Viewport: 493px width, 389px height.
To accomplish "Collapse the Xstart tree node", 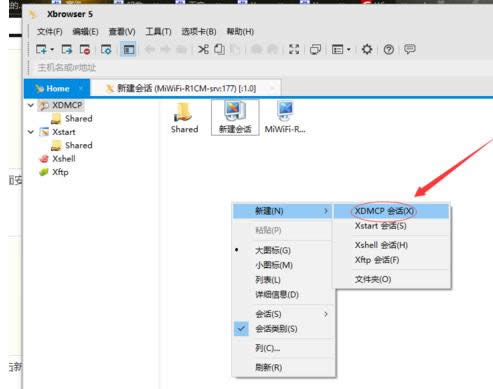I will 31,132.
